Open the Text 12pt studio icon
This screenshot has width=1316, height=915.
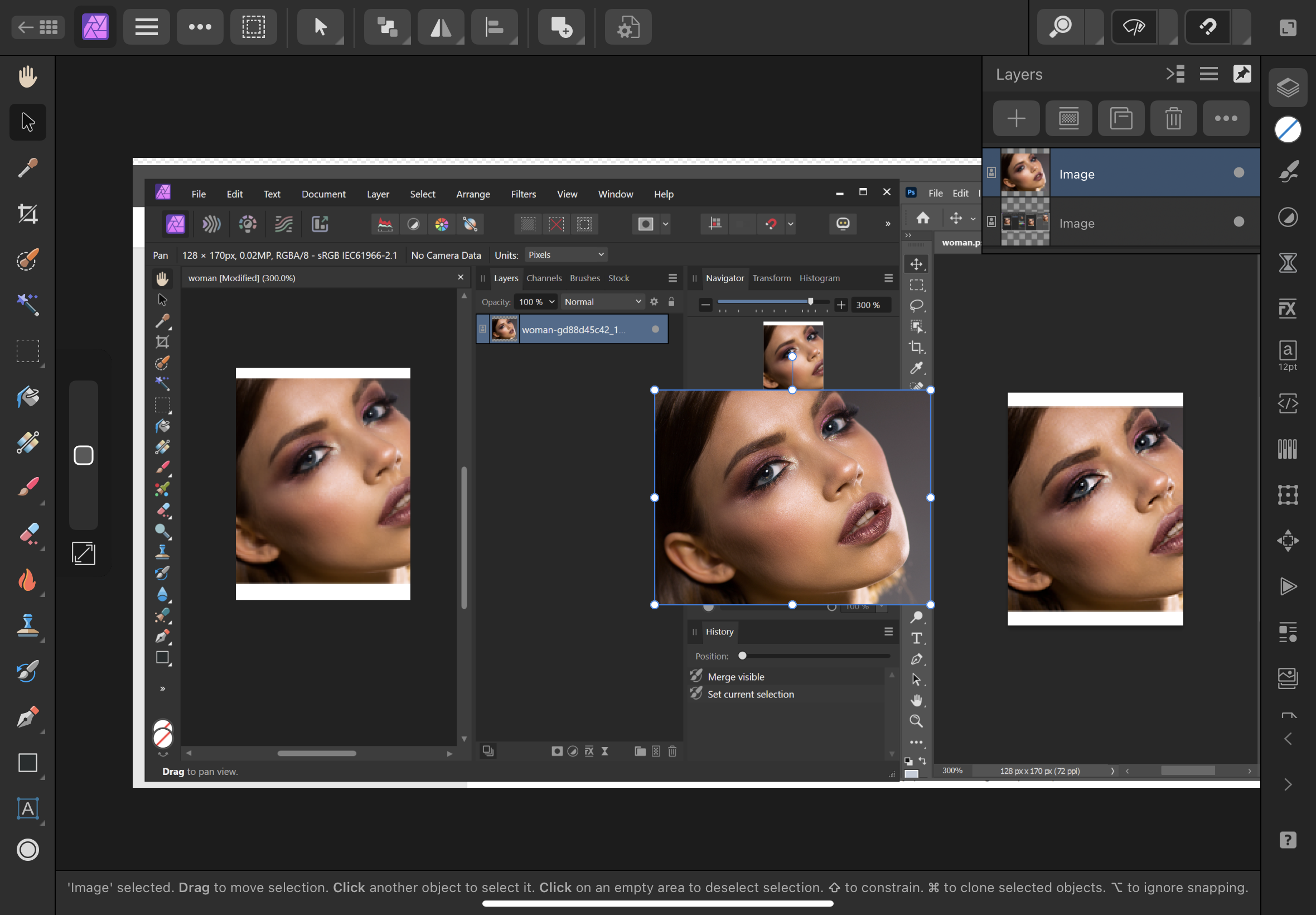tap(1288, 355)
